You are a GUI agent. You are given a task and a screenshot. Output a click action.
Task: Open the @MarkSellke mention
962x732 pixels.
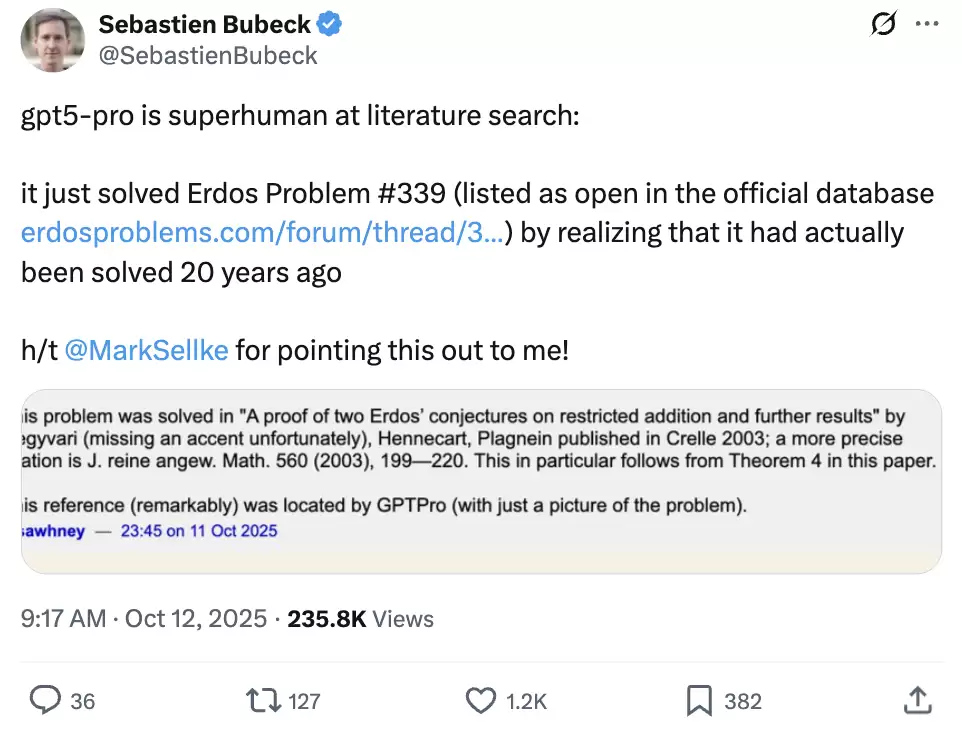[x=146, y=351]
